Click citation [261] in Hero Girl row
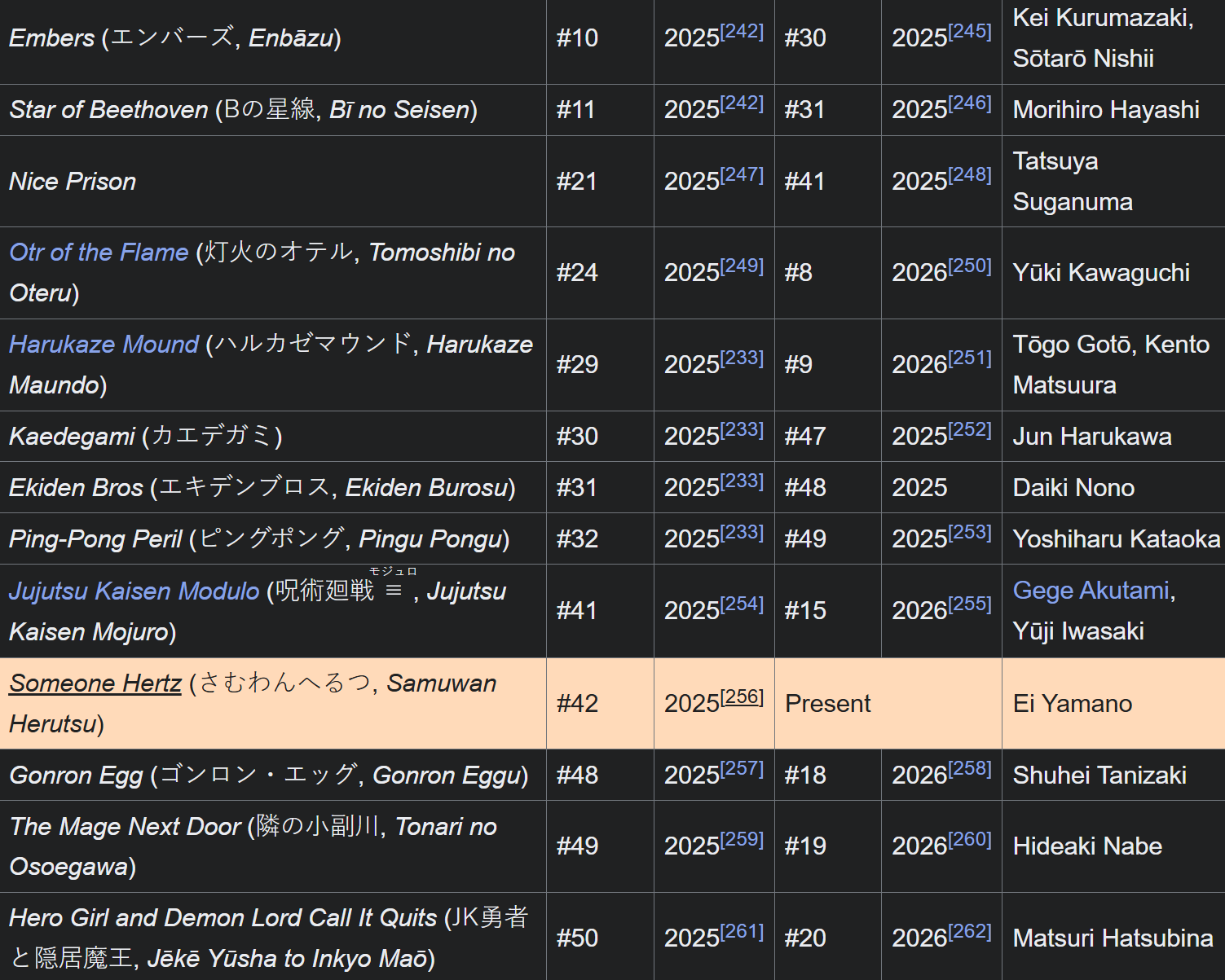 [742, 932]
